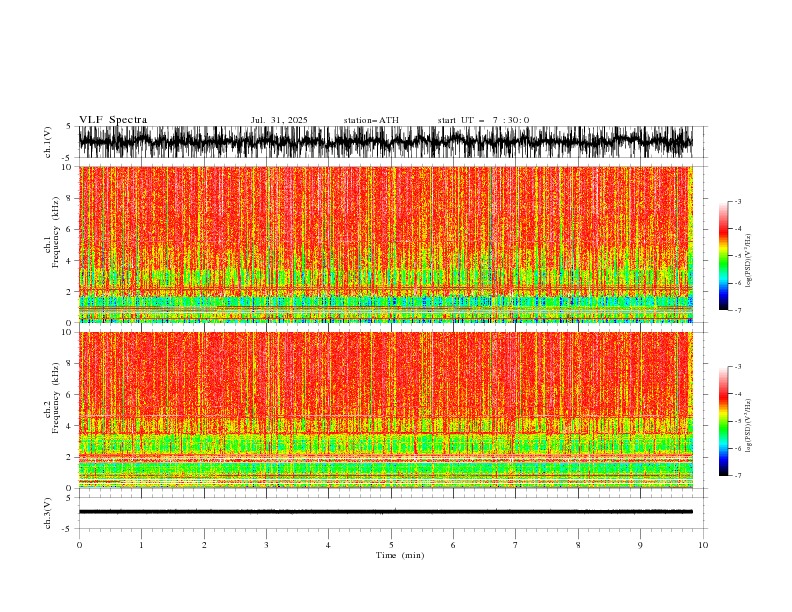
Task: Click the "station=ATH" header label
Action: (x=371, y=120)
